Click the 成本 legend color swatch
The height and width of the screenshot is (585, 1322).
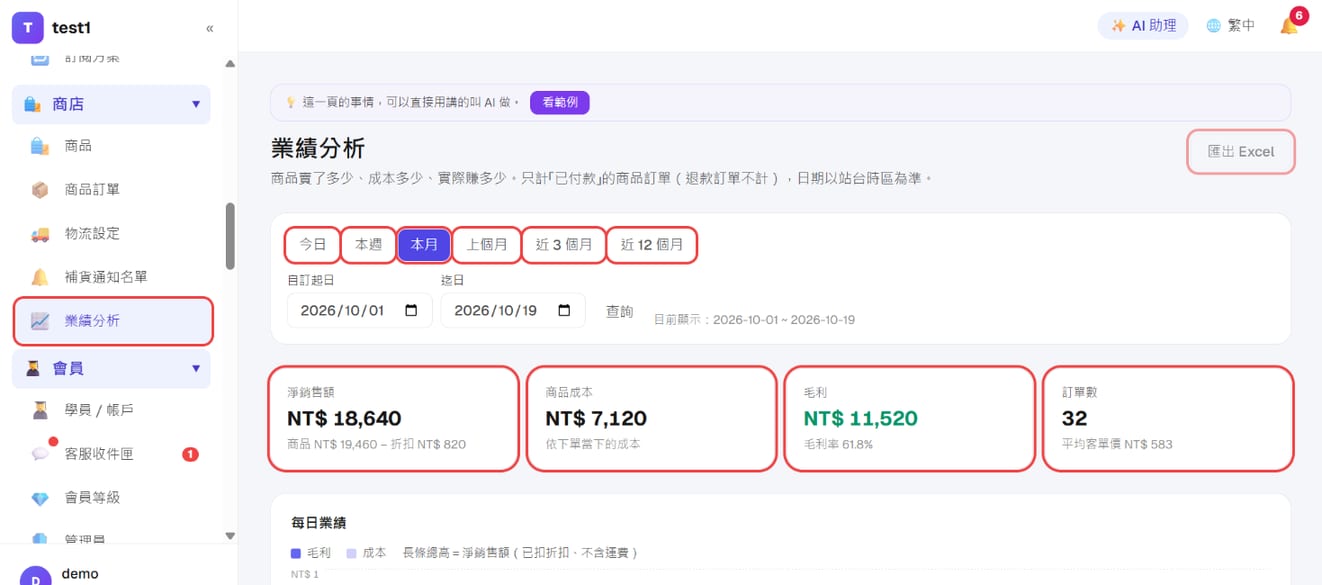(351, 553)
